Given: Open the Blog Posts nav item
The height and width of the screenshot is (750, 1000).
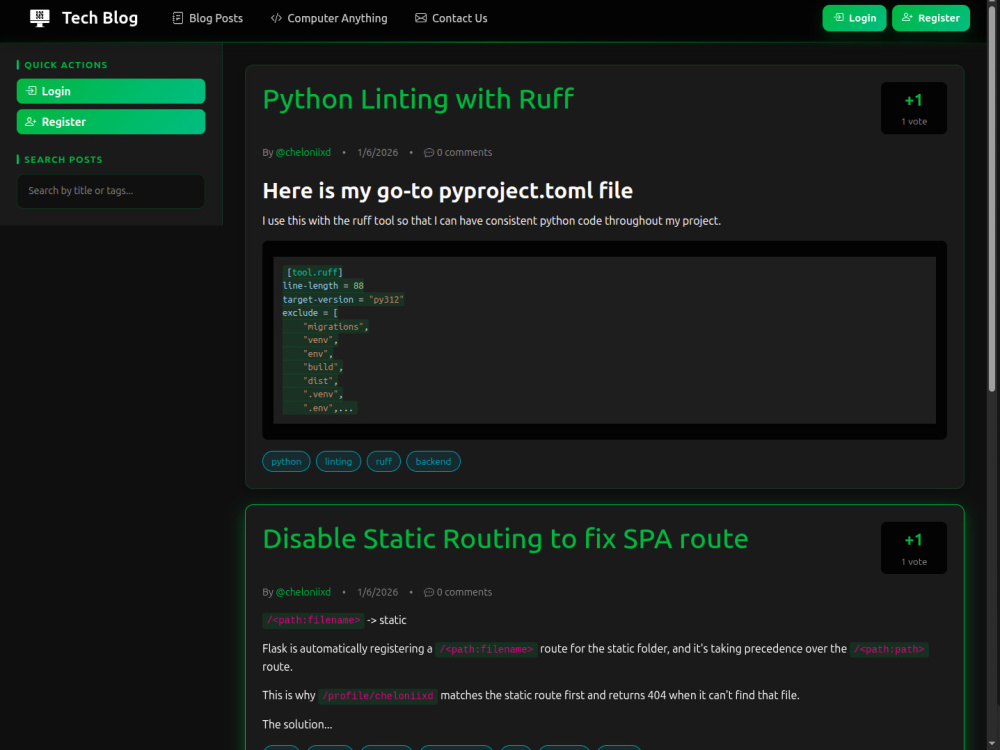Looking at the screenshot, I should (x=208, y=18).
